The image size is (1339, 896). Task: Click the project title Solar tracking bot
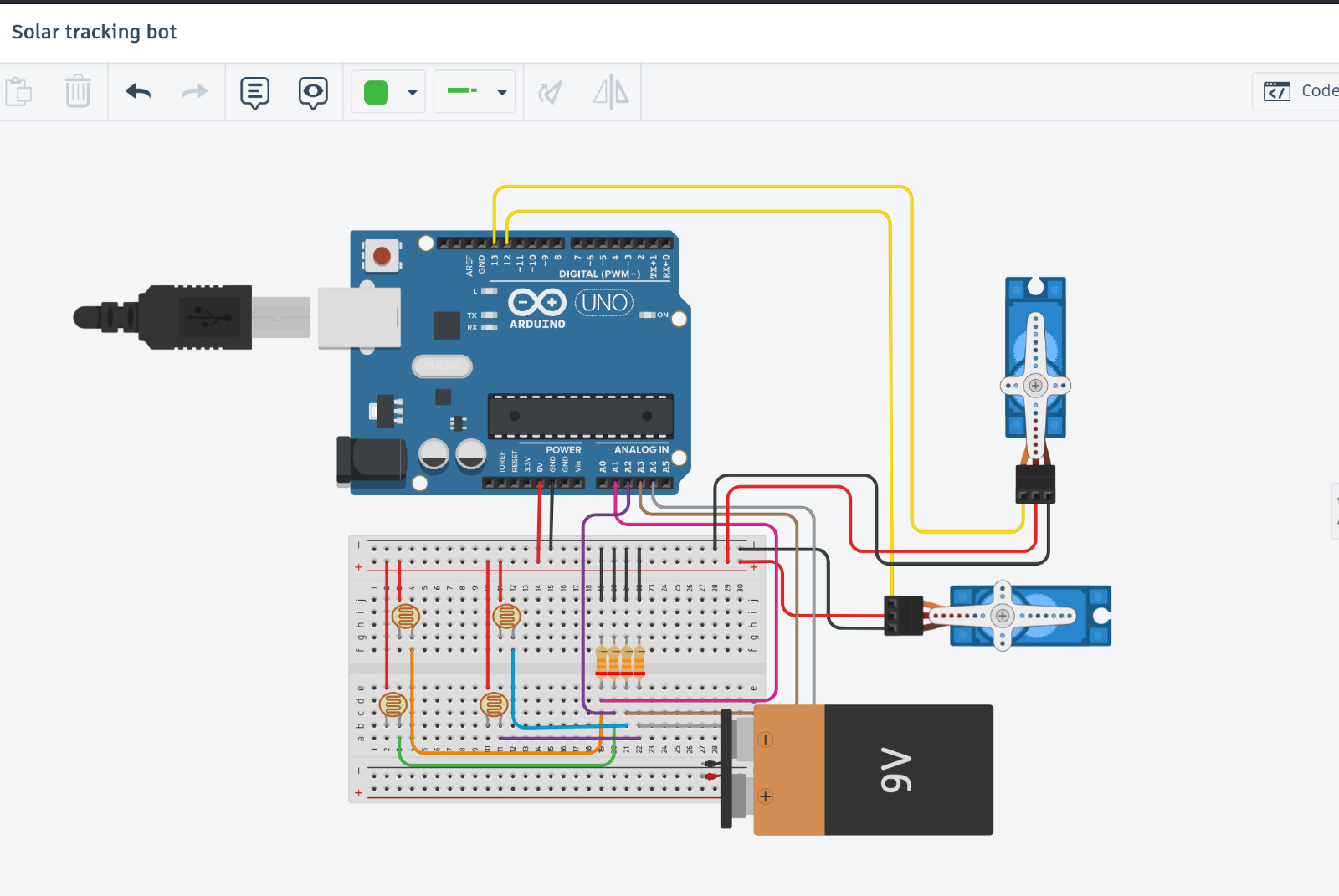(94, 32)
